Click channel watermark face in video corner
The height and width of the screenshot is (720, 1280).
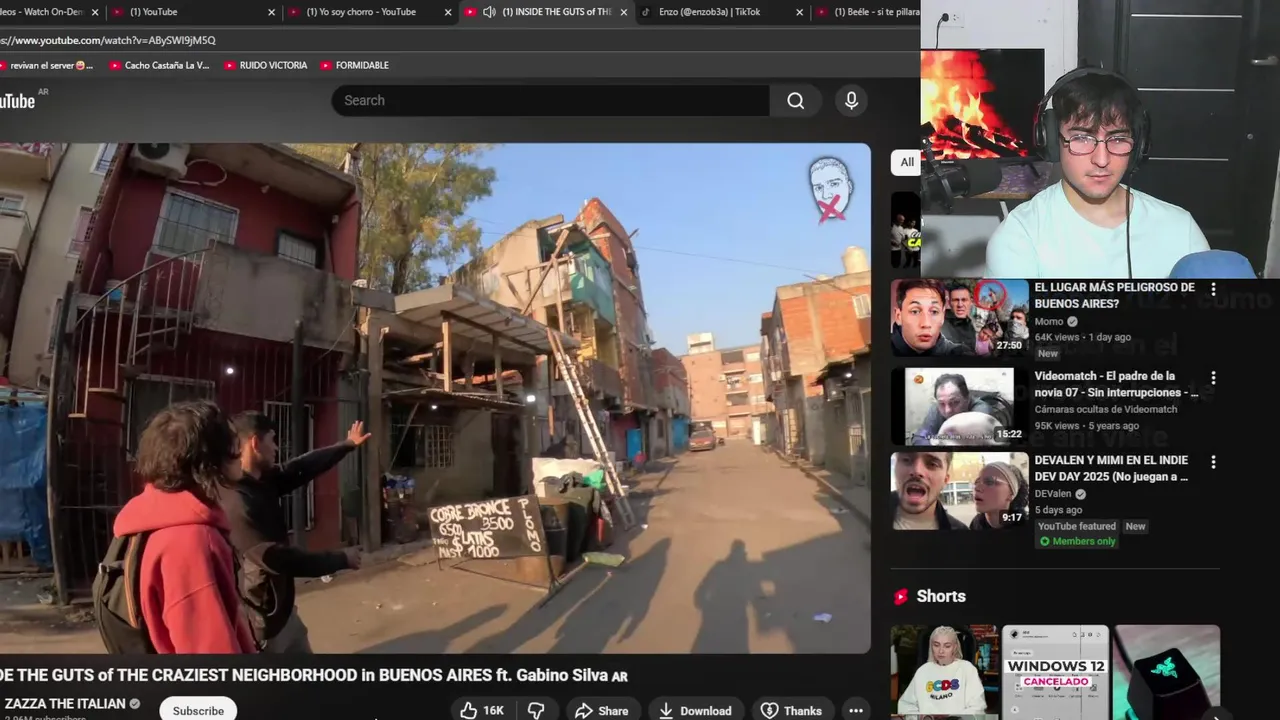[830, 188]
